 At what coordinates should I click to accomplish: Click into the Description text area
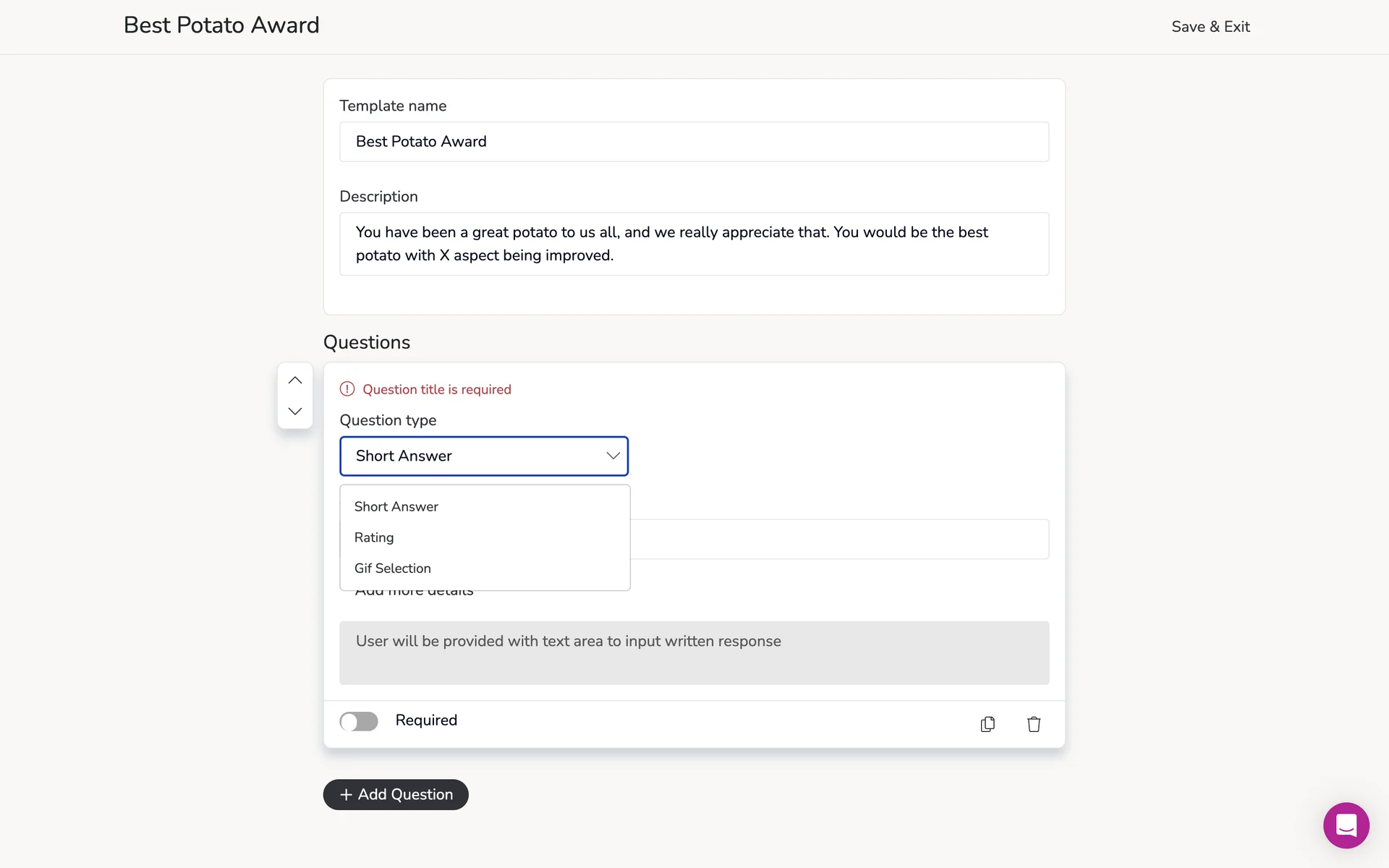click(x=694, y=244)
